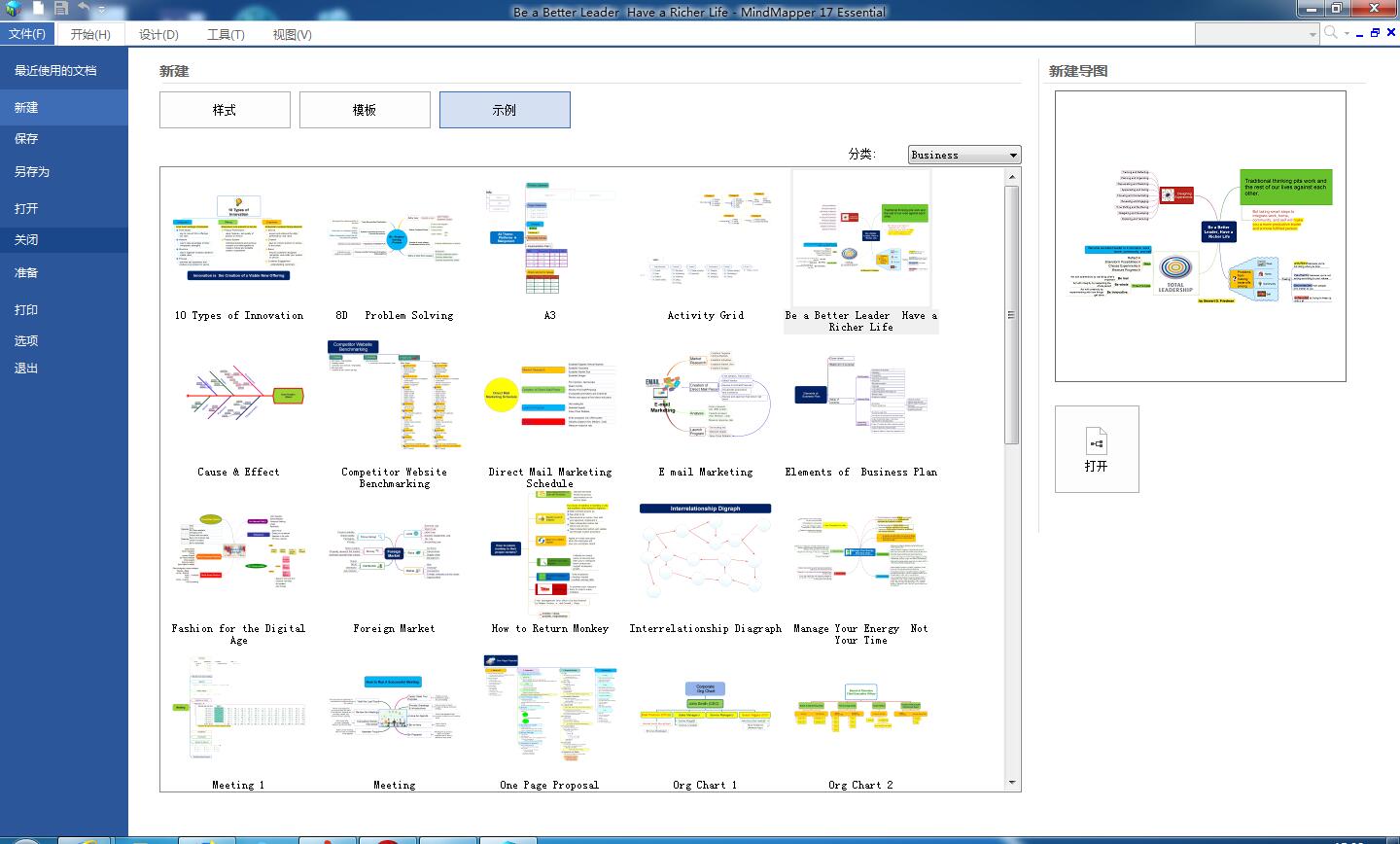Screen dimensions: 1400x844
Task: Click the examples list vertical scrollbar thumb
Action: [x=1012, y=314]
